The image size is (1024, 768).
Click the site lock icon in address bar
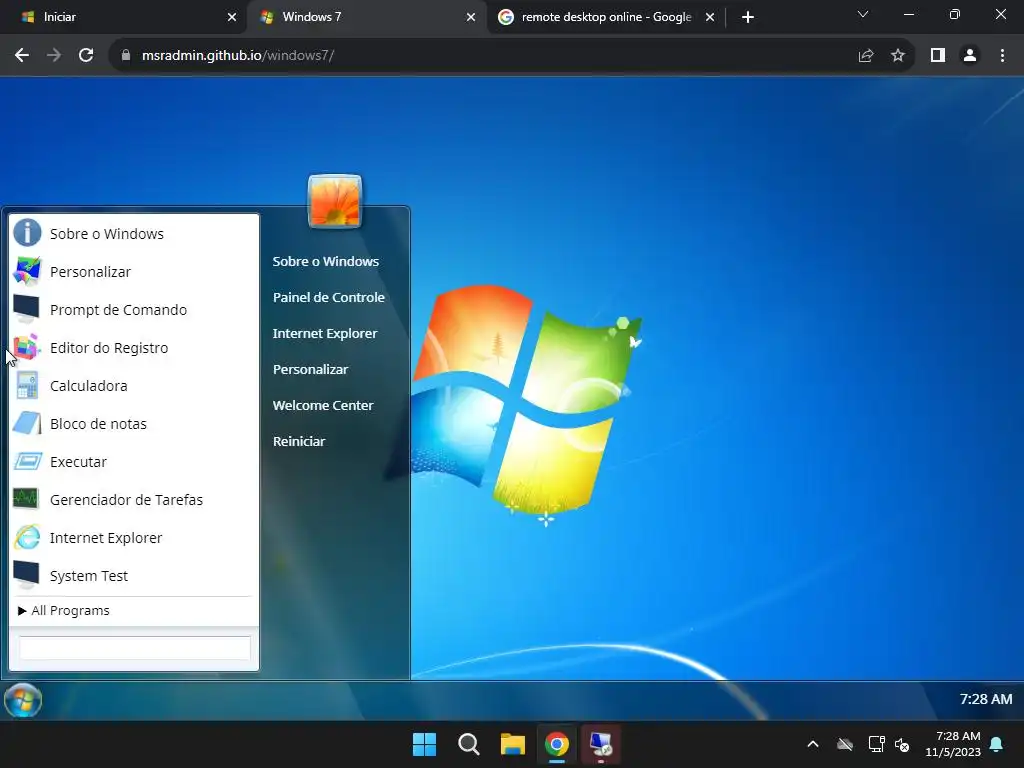(126, 56)
